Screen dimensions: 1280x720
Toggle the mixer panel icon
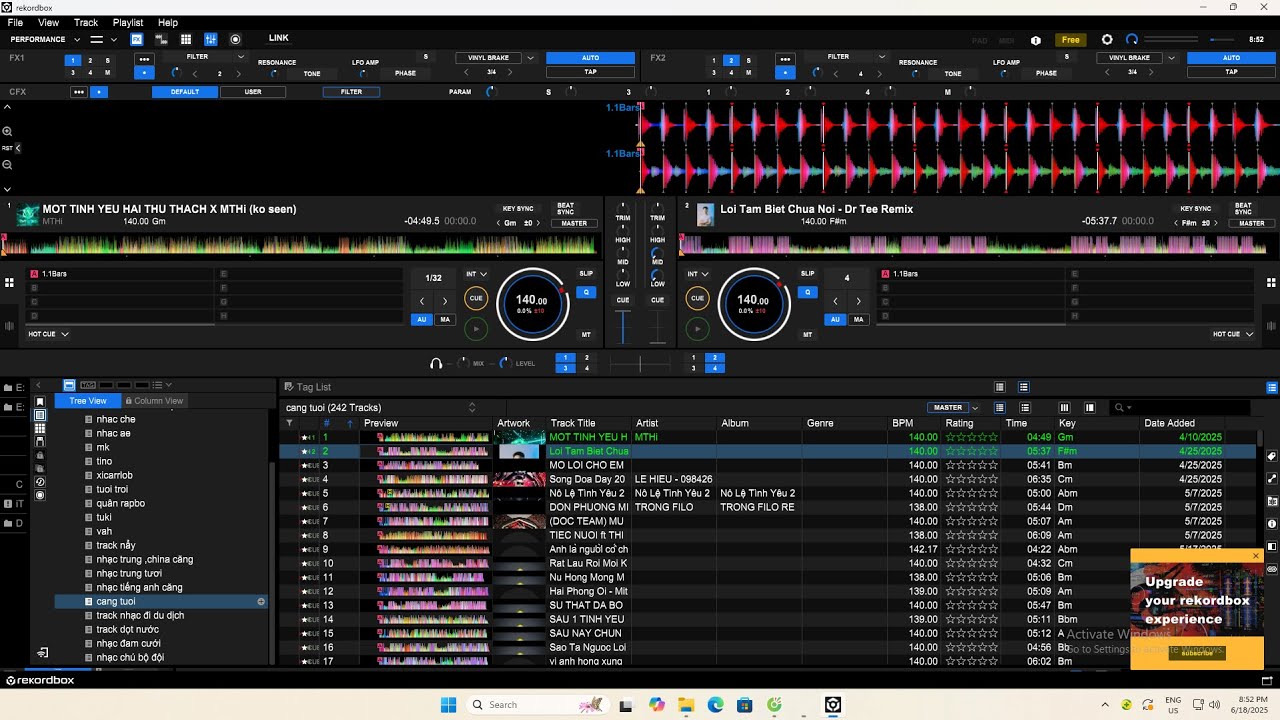click(211, 40)
